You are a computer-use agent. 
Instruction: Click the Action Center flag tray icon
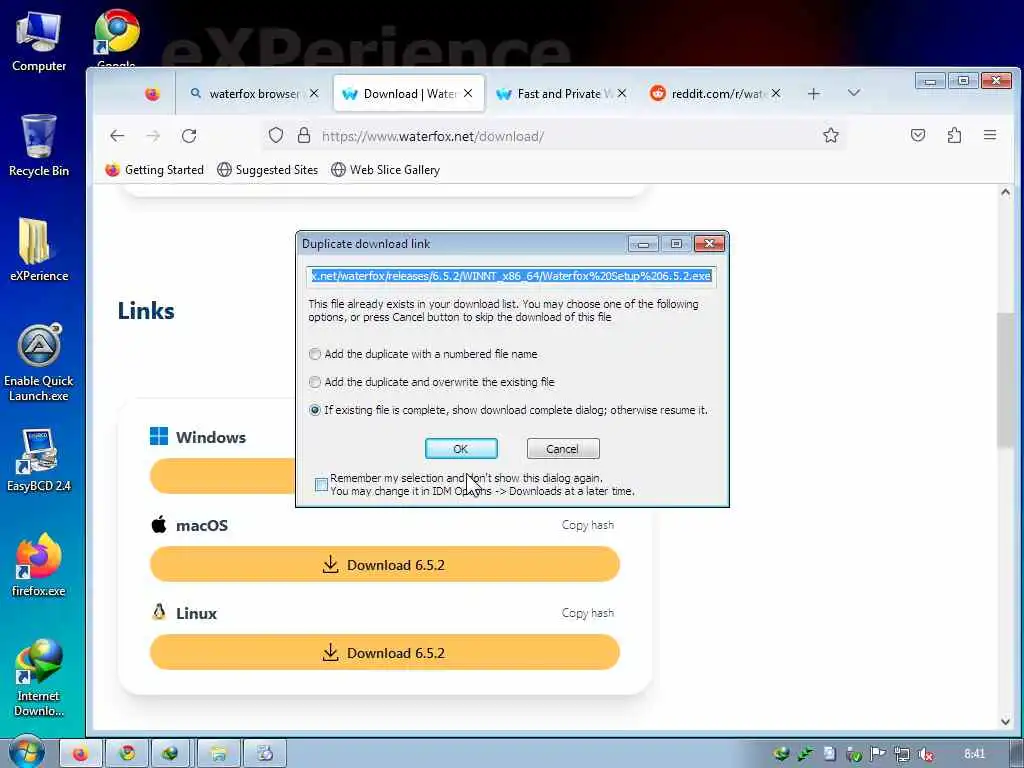tap(878, 754)
